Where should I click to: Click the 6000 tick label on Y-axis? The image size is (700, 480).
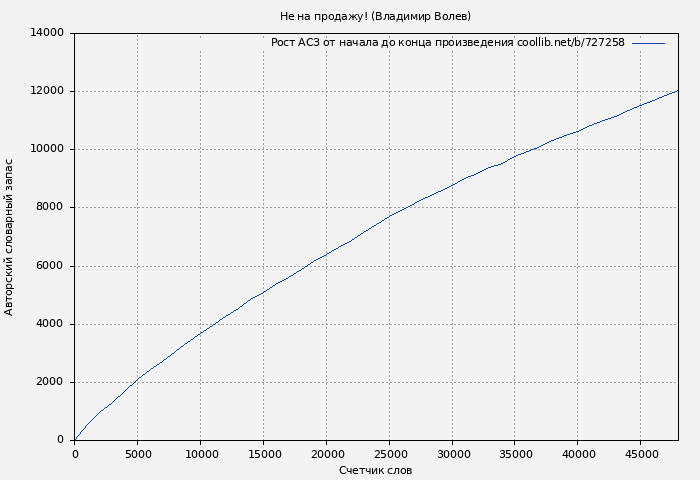point(51,266)
